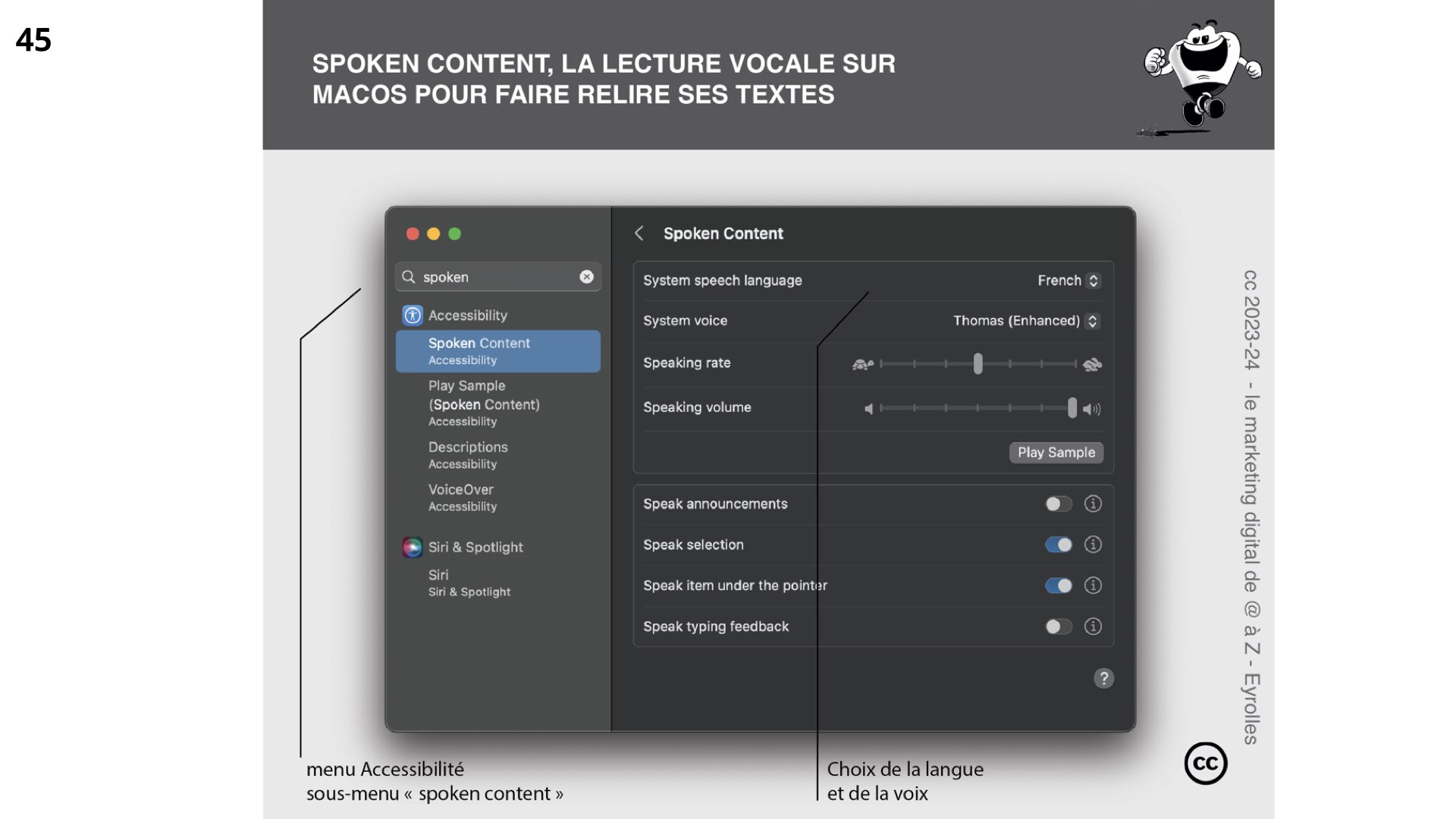Select Spoken Content in the sidebar results
The width and height of the screenshot is (1456, 819).
coord(498,351)
